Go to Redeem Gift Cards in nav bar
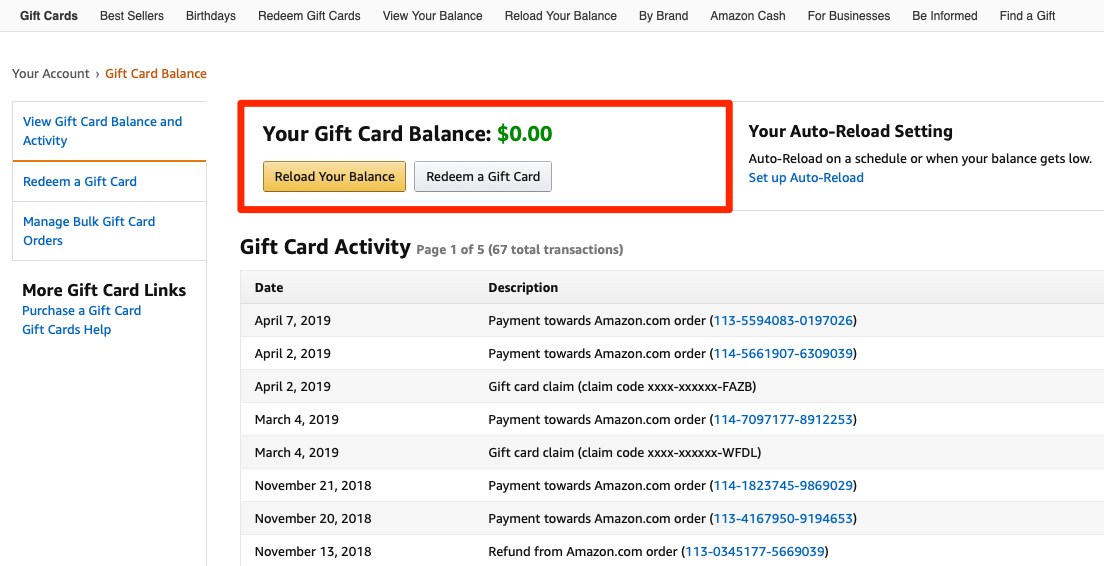 [x=309, y=15]
